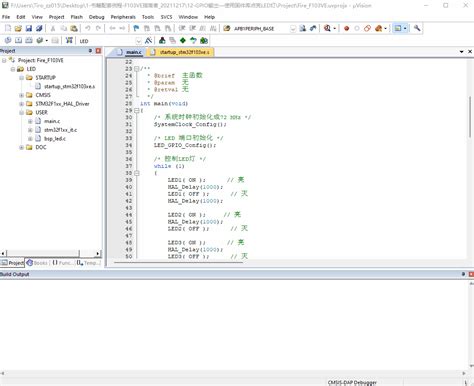Viewport: 474px width, 386px height.
Task: Collapse the code fold at line 29
Action: click(x=136, y=110)
